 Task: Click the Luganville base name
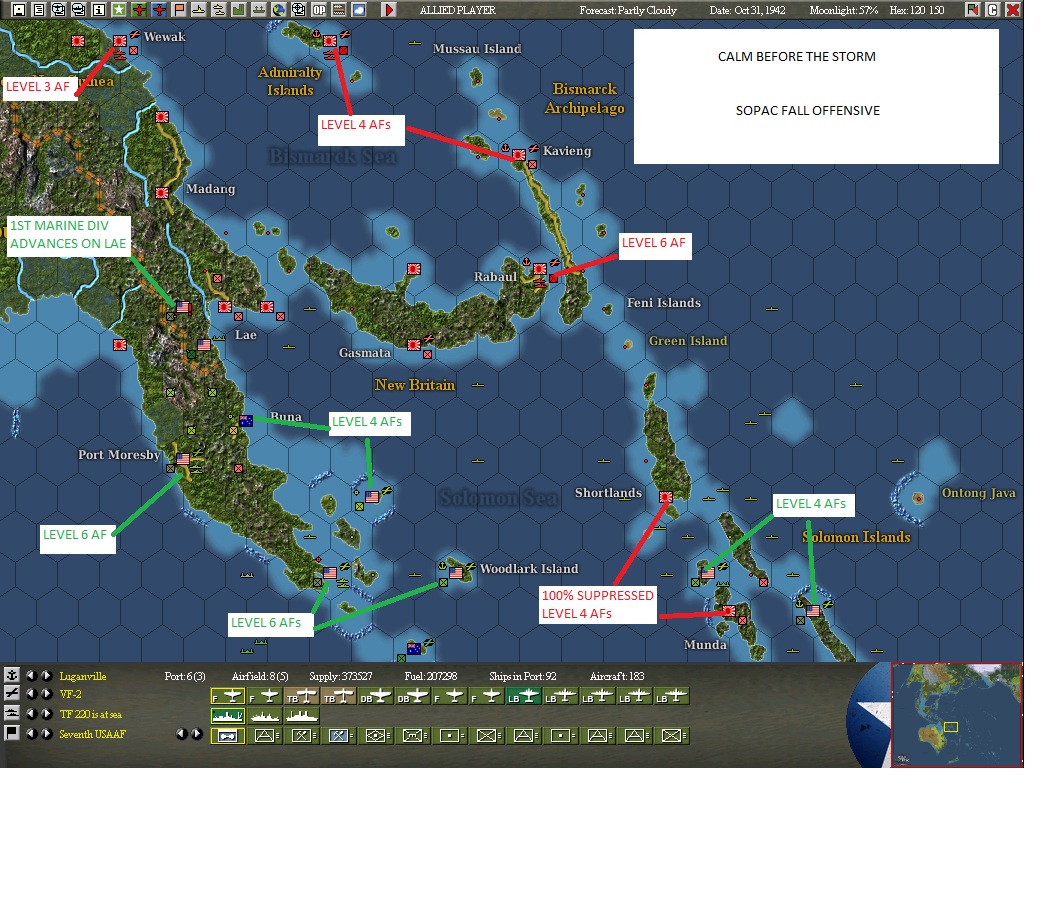point(83,676)
